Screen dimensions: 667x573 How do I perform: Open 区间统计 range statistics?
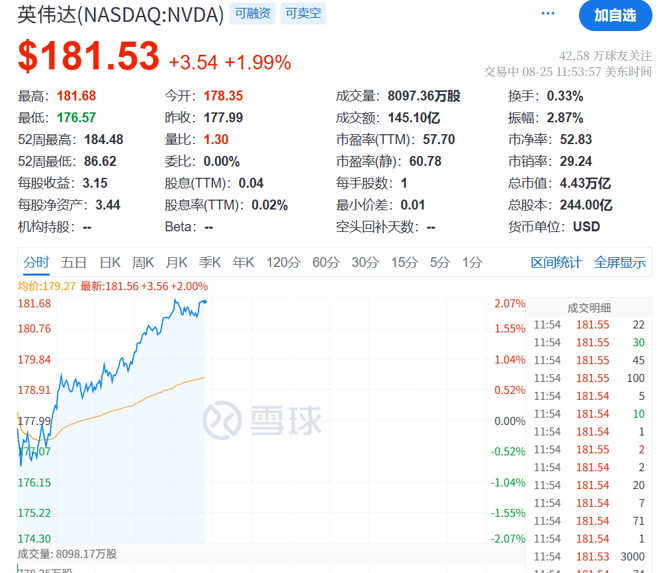556,262
